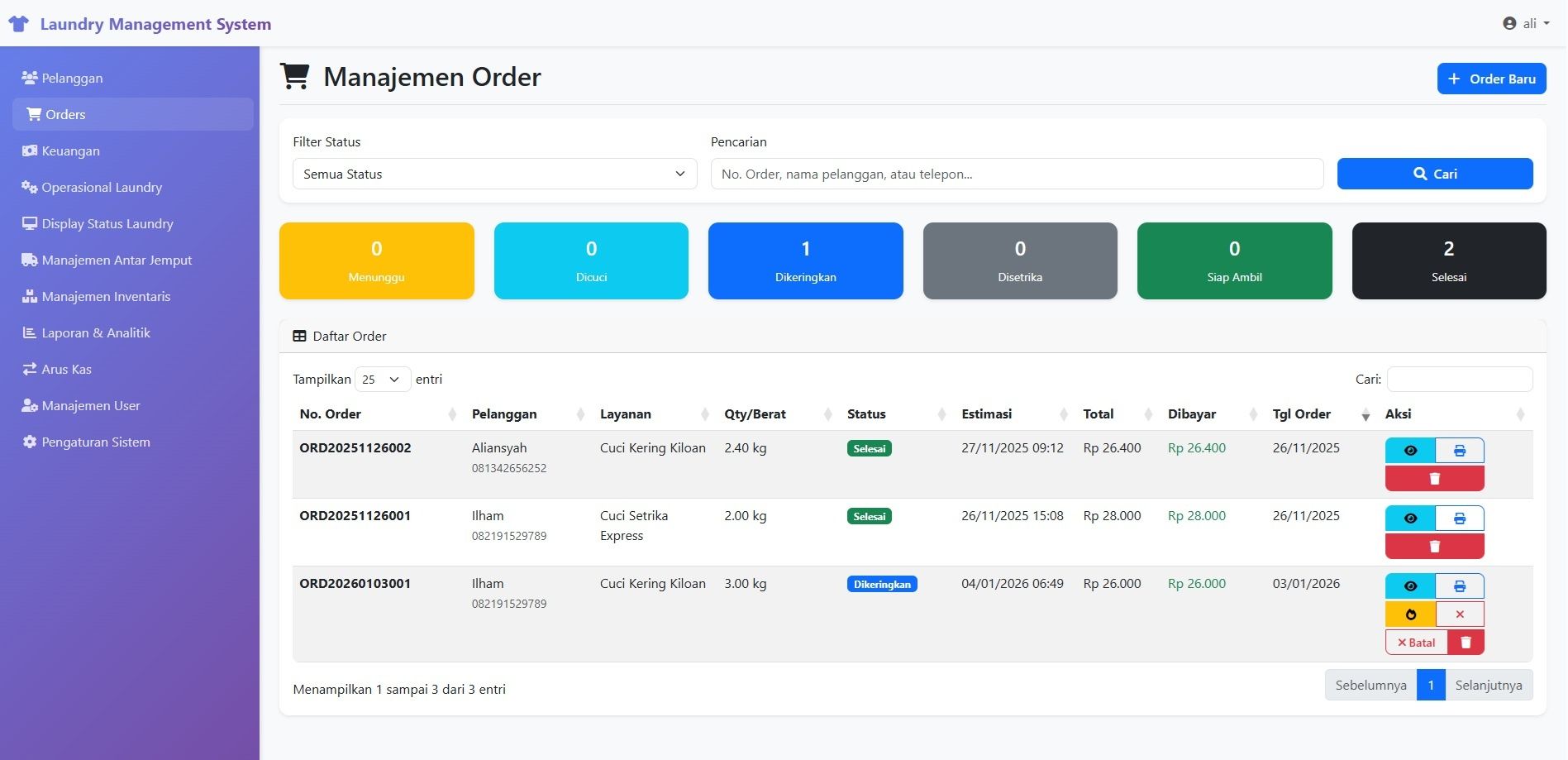Create a new order with Order Baru

(1491, 79)
